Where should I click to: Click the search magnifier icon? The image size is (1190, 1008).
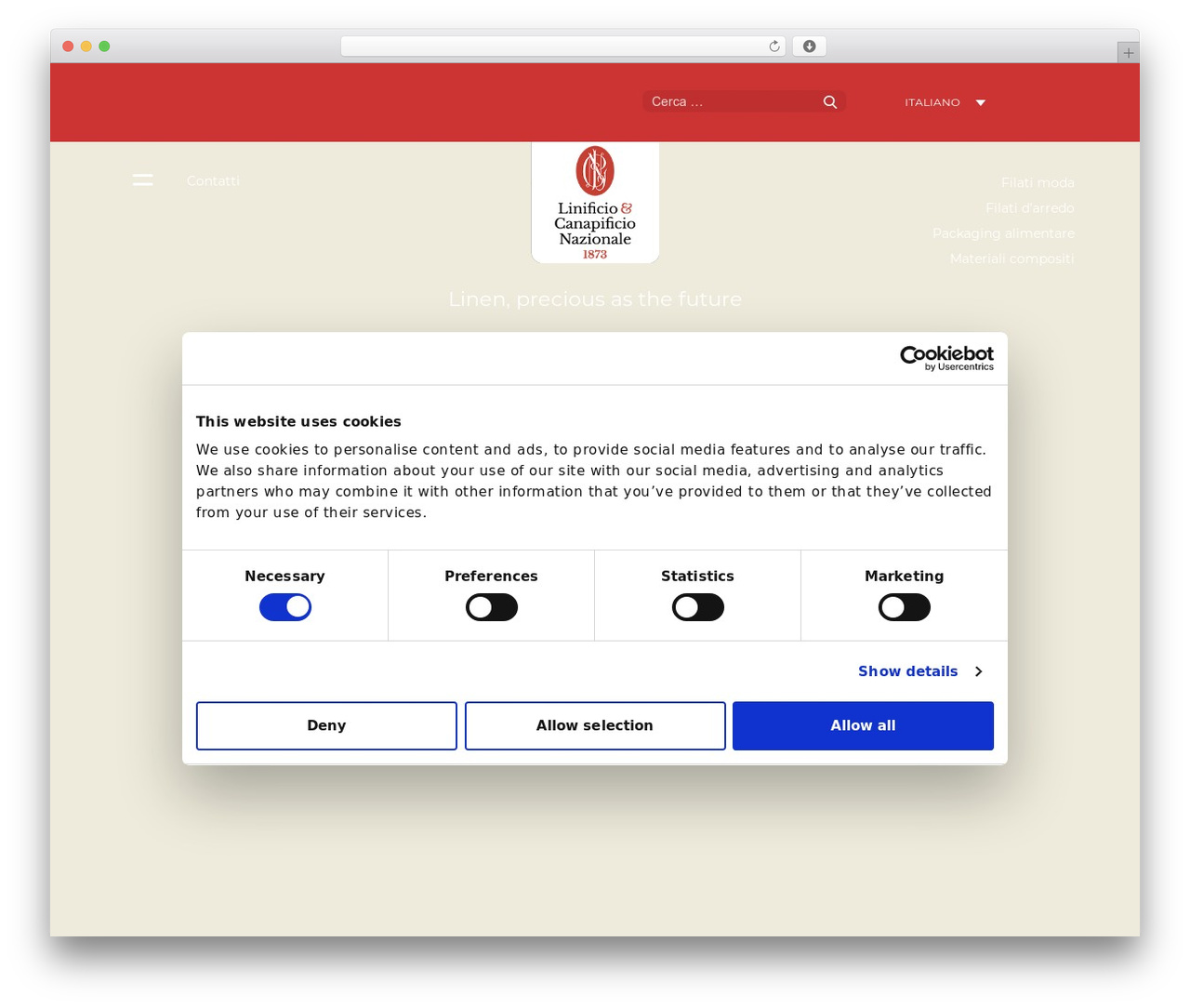pos(830,102)
